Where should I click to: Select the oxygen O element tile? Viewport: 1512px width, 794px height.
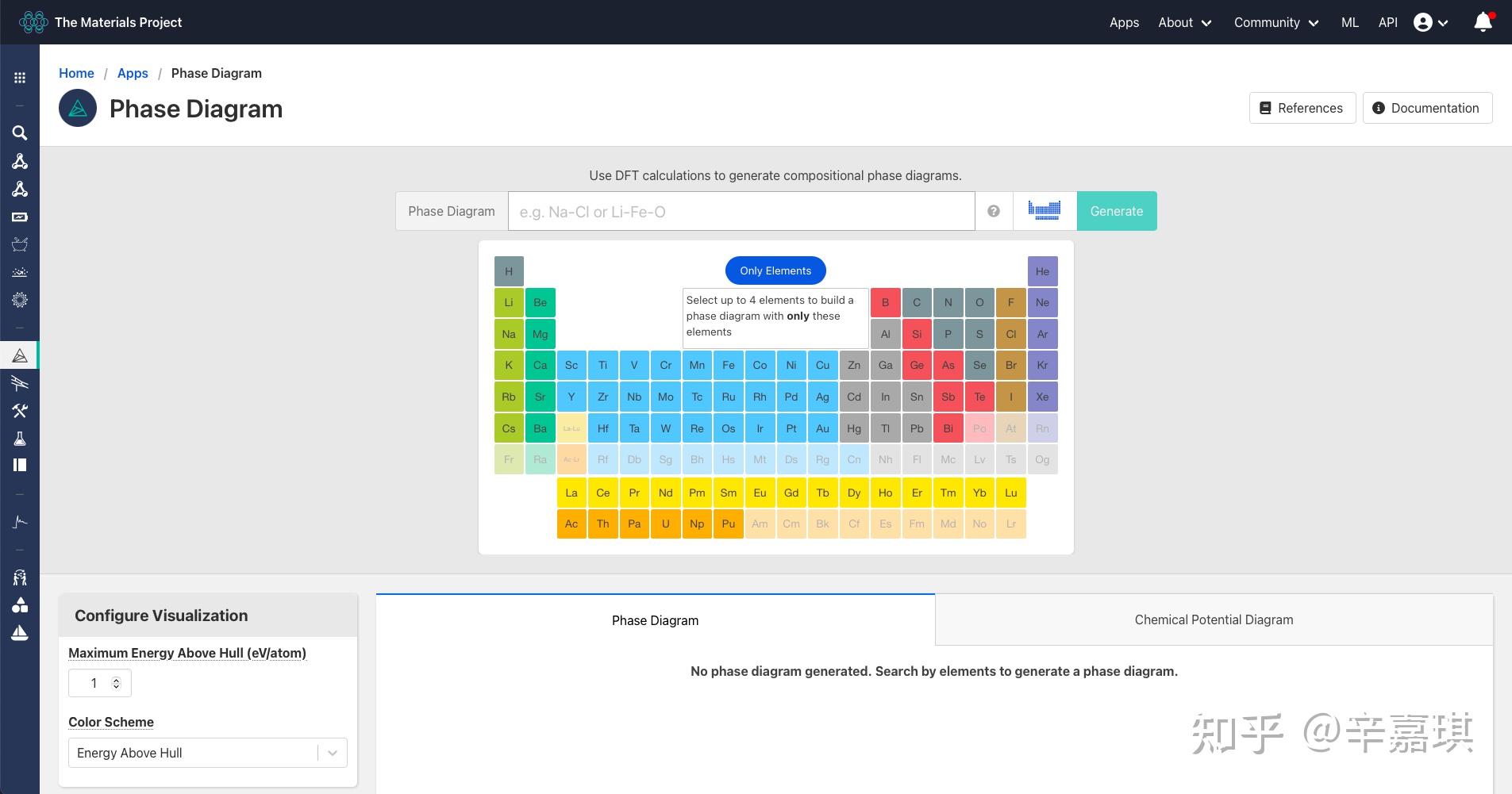point(979,303)
